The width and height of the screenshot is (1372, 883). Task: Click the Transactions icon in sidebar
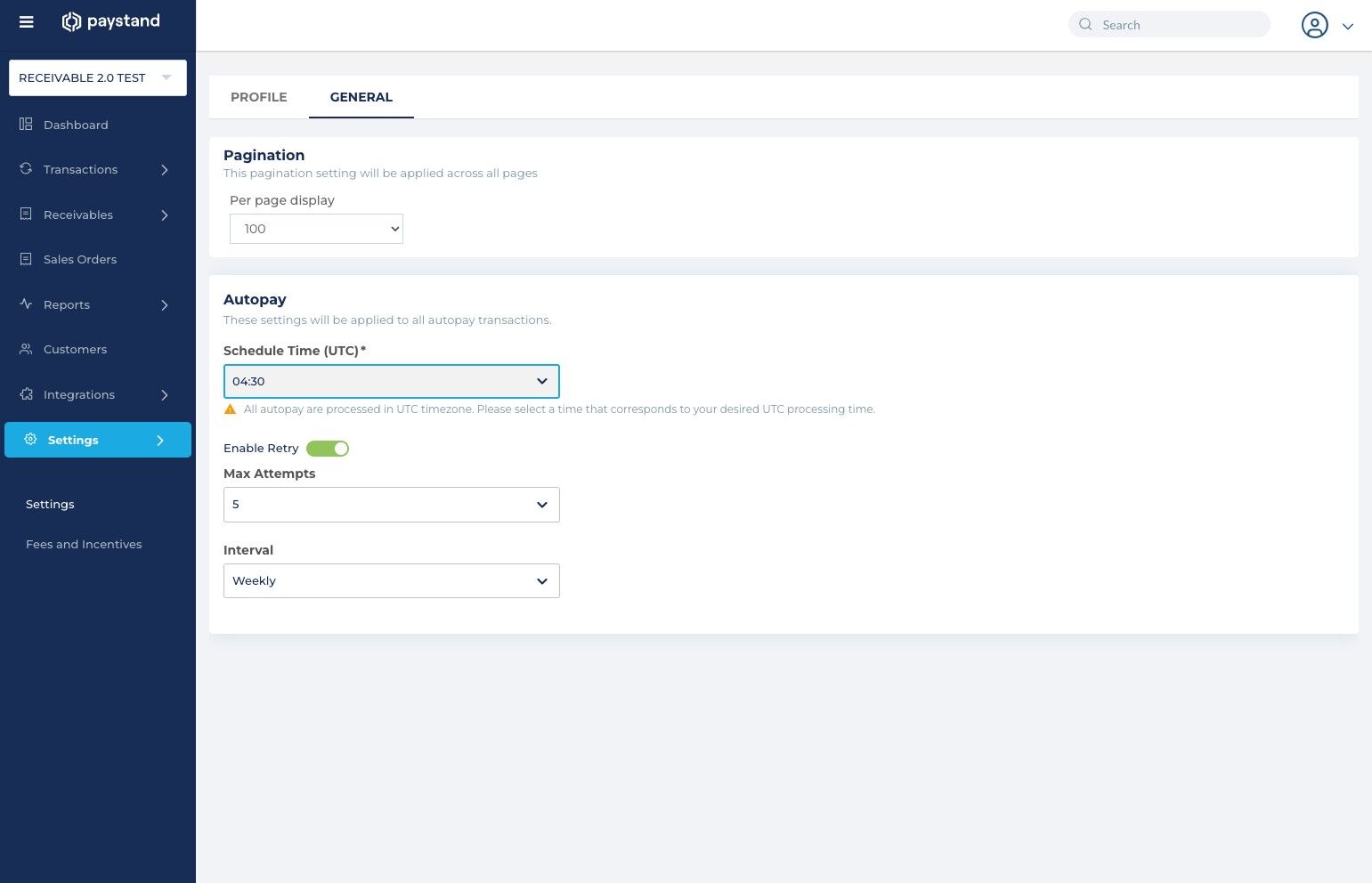pyautogui.click(x=26, y=169)
